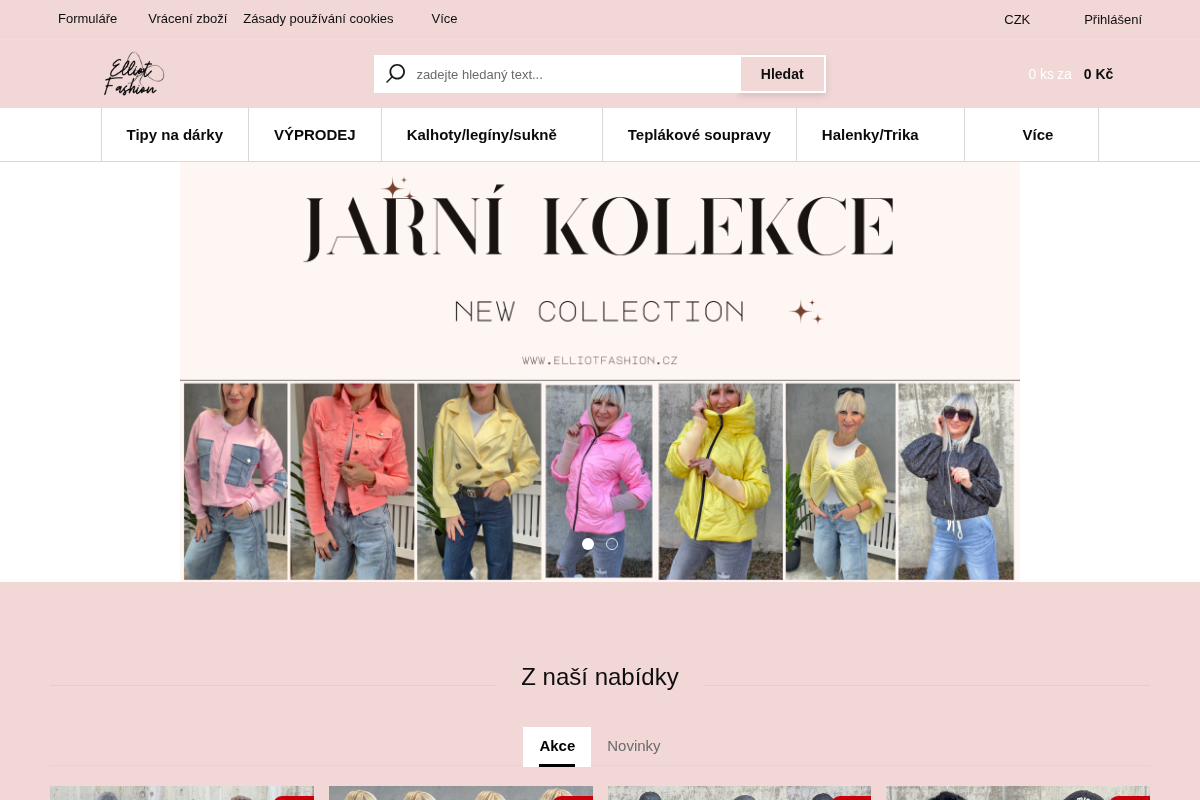This screenshot has width=1200, height=800.
Task: Click the Hledat search button
Action: (x=782, y=74)
